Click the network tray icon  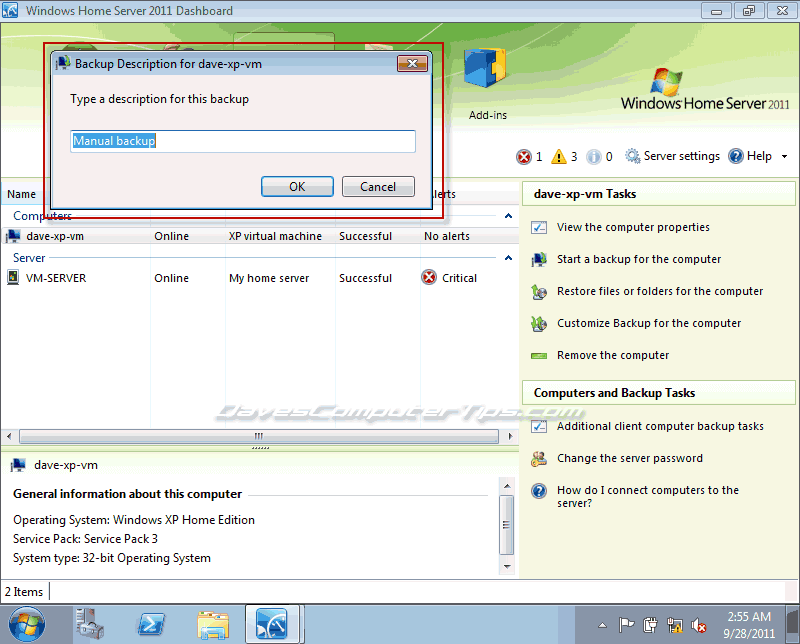pos(674,625)
